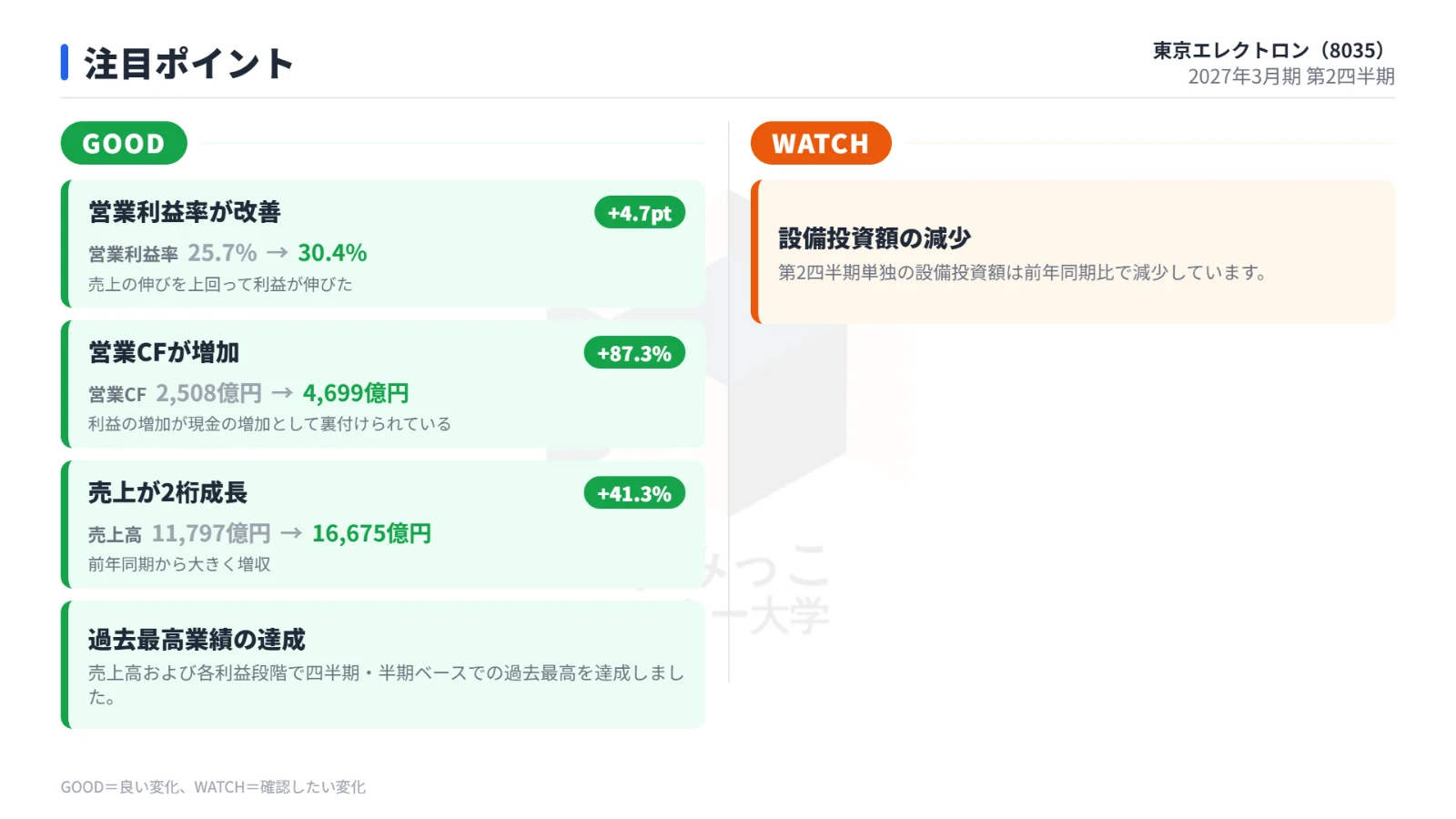Click the 4,699億円 operating CF value
The height and width of the screenshot is (819, 1456).
(x=356, y=393)
